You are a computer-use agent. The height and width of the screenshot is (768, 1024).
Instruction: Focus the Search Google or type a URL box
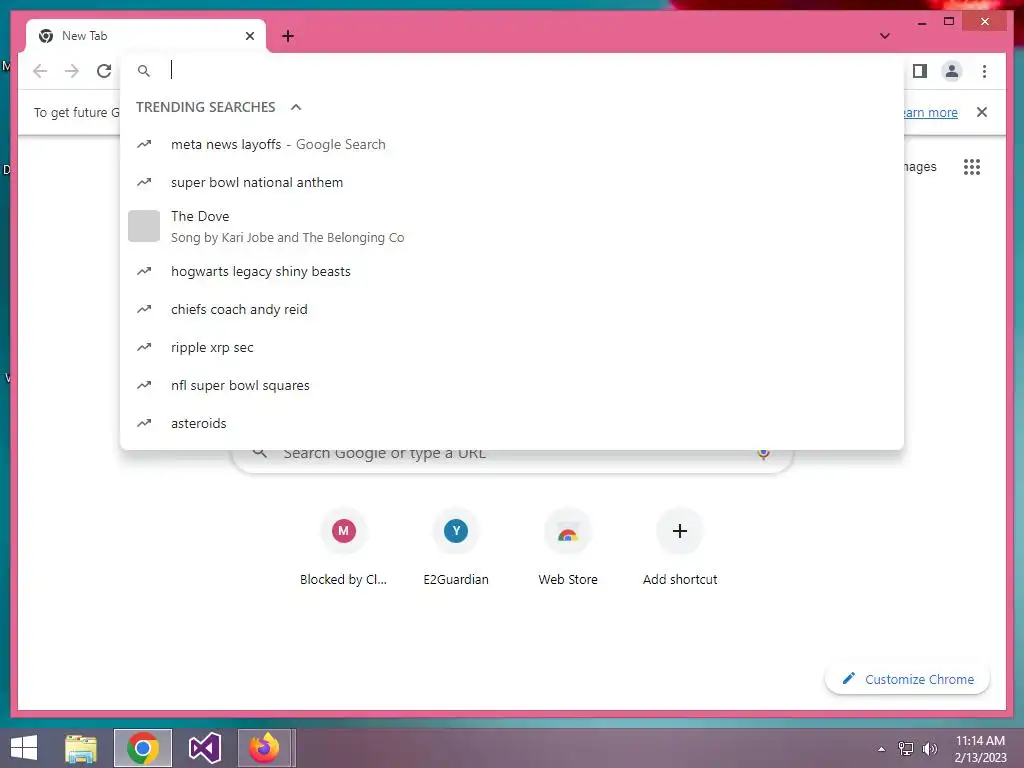(513, 460)
